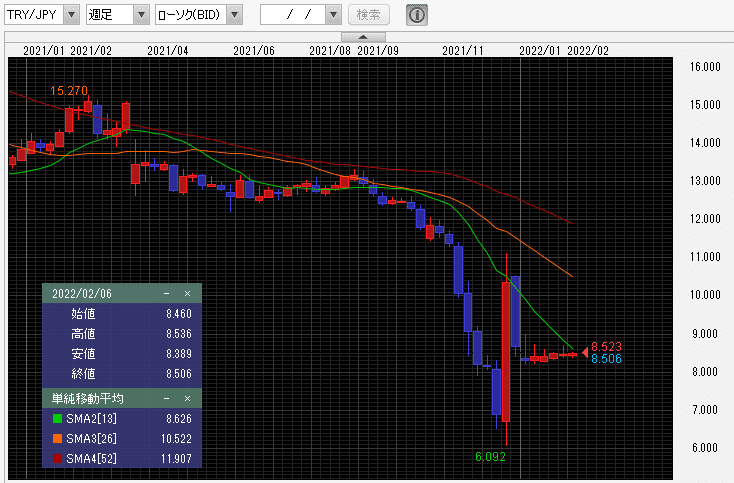Click the SMA4[52] value 11.907
Screen dimensions: 734x483
point(176,459)
